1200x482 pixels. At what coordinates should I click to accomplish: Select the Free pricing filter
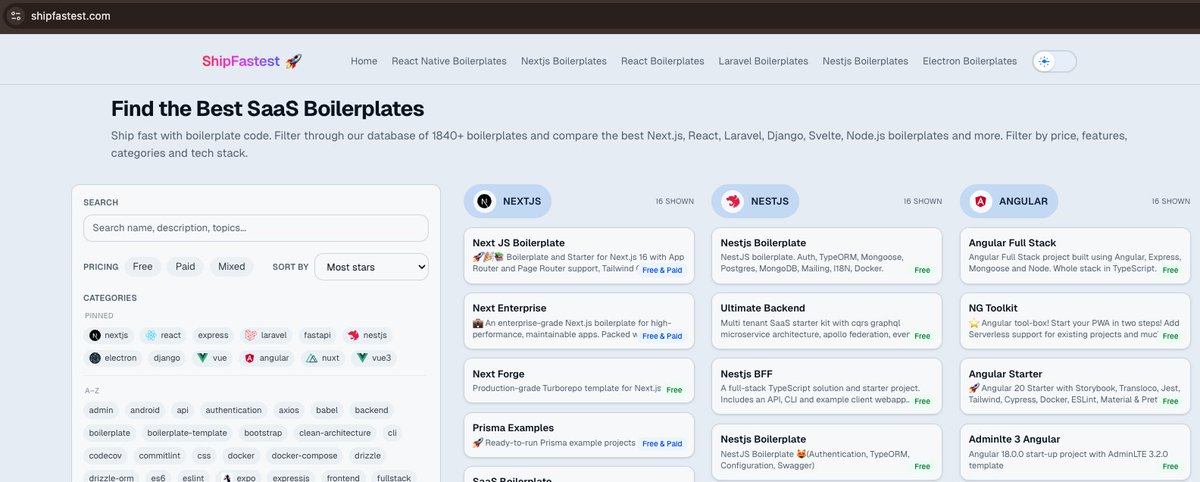pos(143,267)
